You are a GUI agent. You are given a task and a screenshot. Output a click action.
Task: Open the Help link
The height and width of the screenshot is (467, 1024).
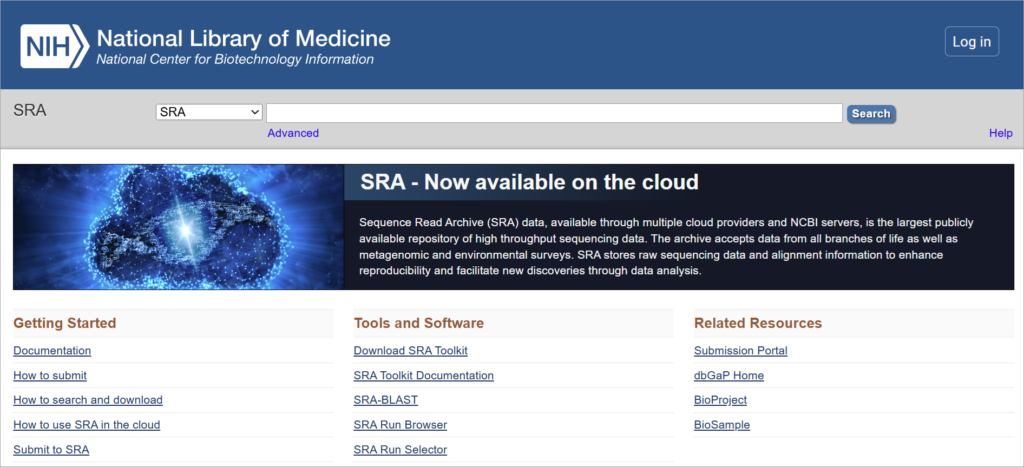(1000, 133)
